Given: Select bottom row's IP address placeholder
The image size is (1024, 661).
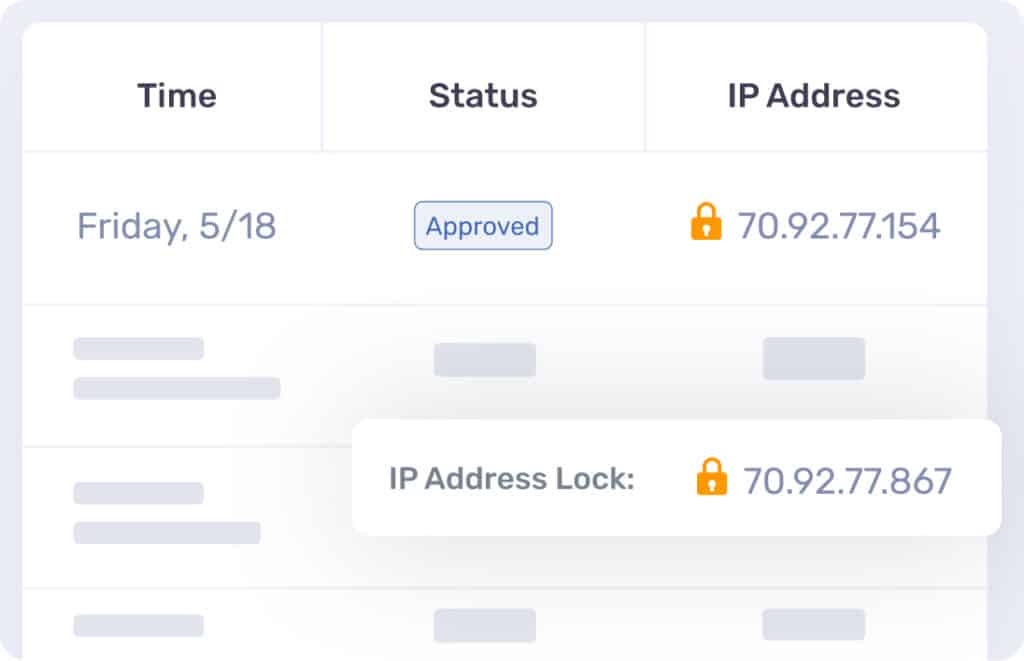Looking at the screenshot, I should (x=814, y=624).
